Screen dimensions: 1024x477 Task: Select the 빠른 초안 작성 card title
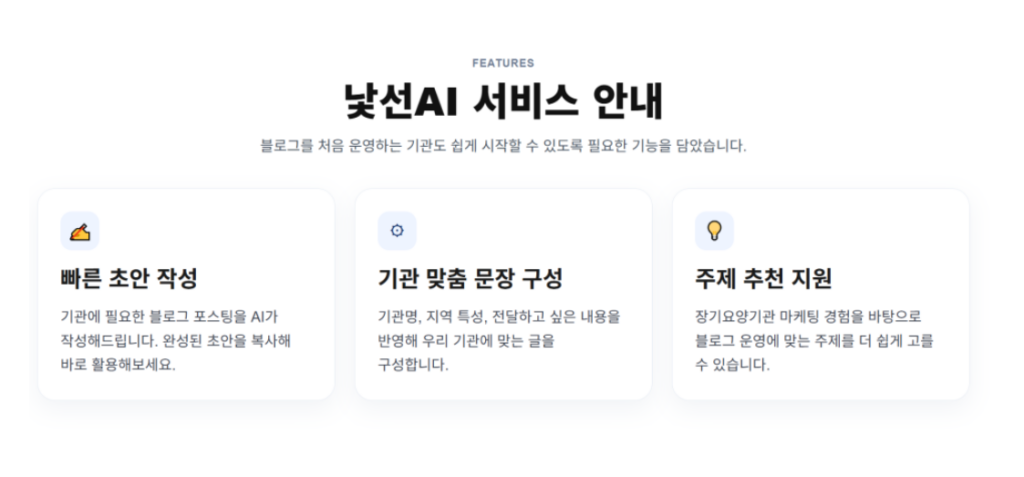pos(135,278)
